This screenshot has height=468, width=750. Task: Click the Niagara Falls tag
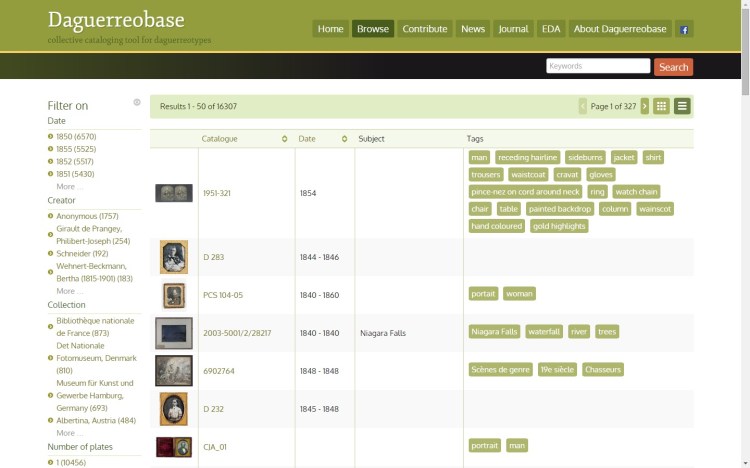(494, 331)
